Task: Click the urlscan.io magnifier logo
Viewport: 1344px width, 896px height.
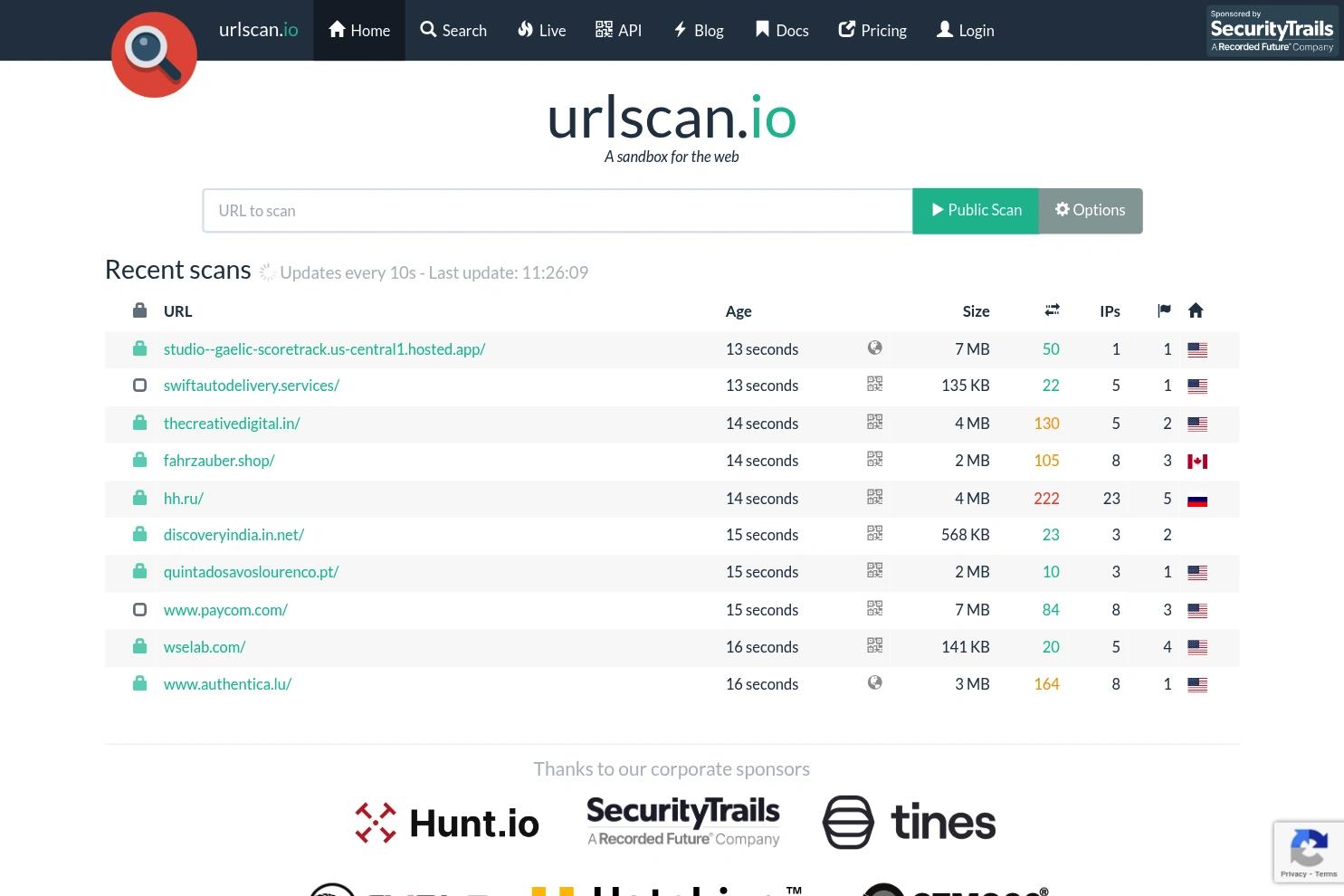Action: (x=154, y=54)
